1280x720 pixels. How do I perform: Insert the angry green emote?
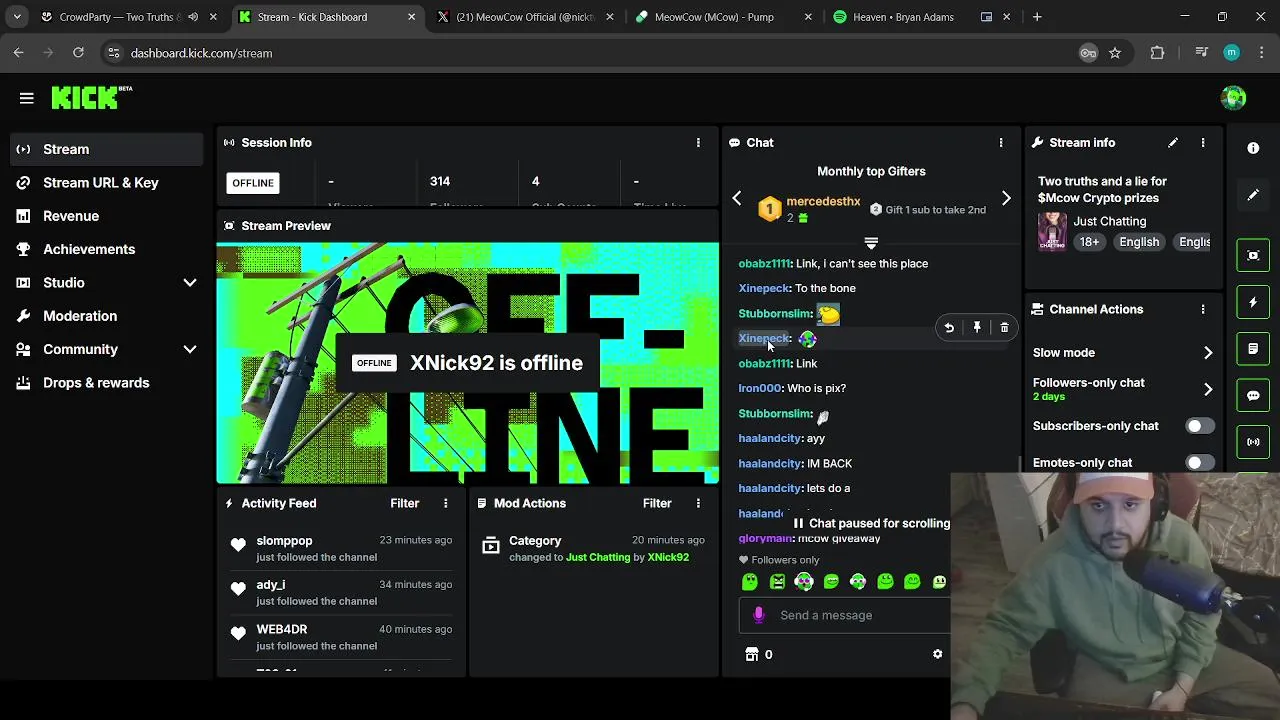pos(777,582)
